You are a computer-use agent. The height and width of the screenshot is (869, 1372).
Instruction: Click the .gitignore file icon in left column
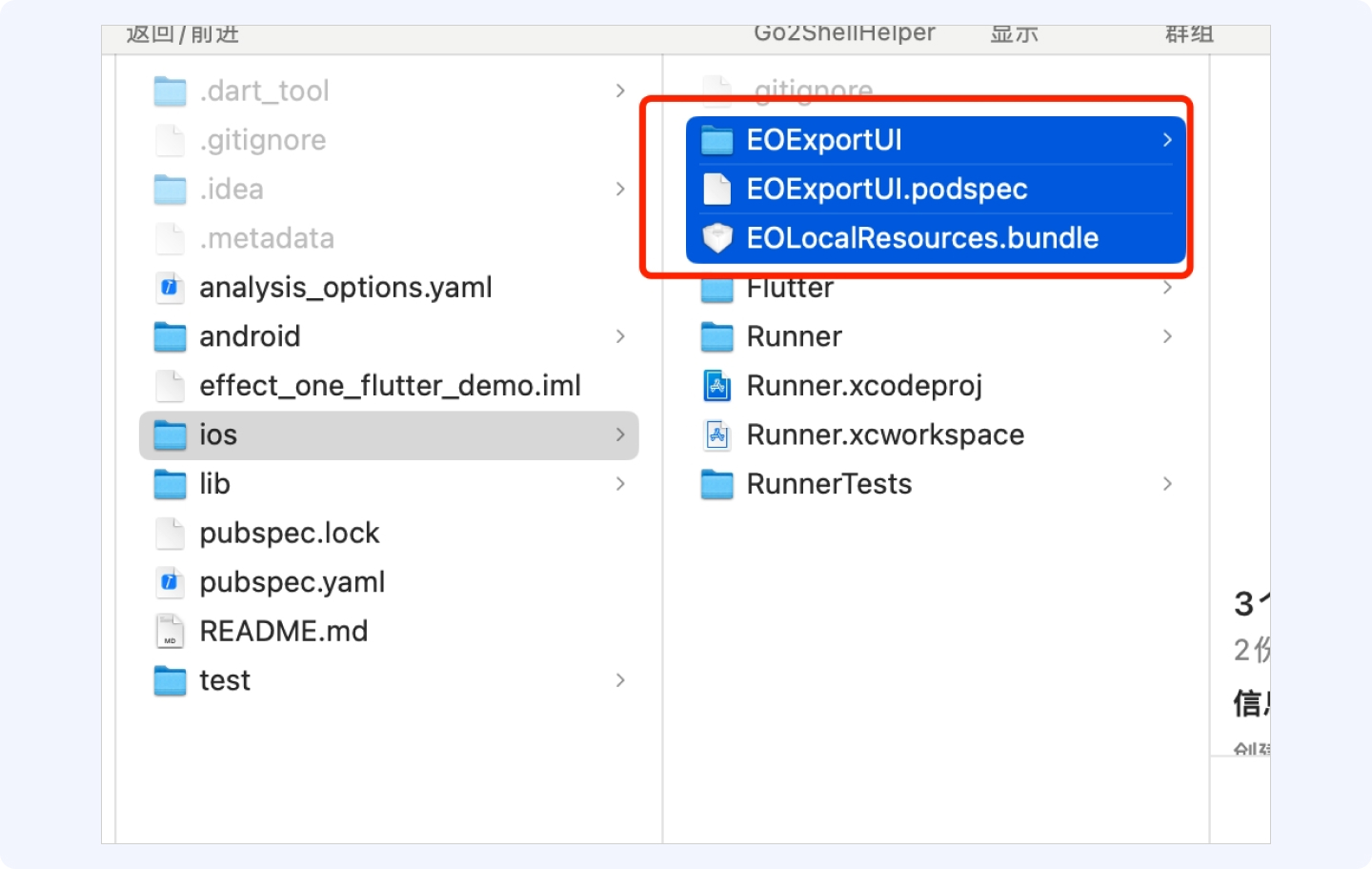[171, 140]
